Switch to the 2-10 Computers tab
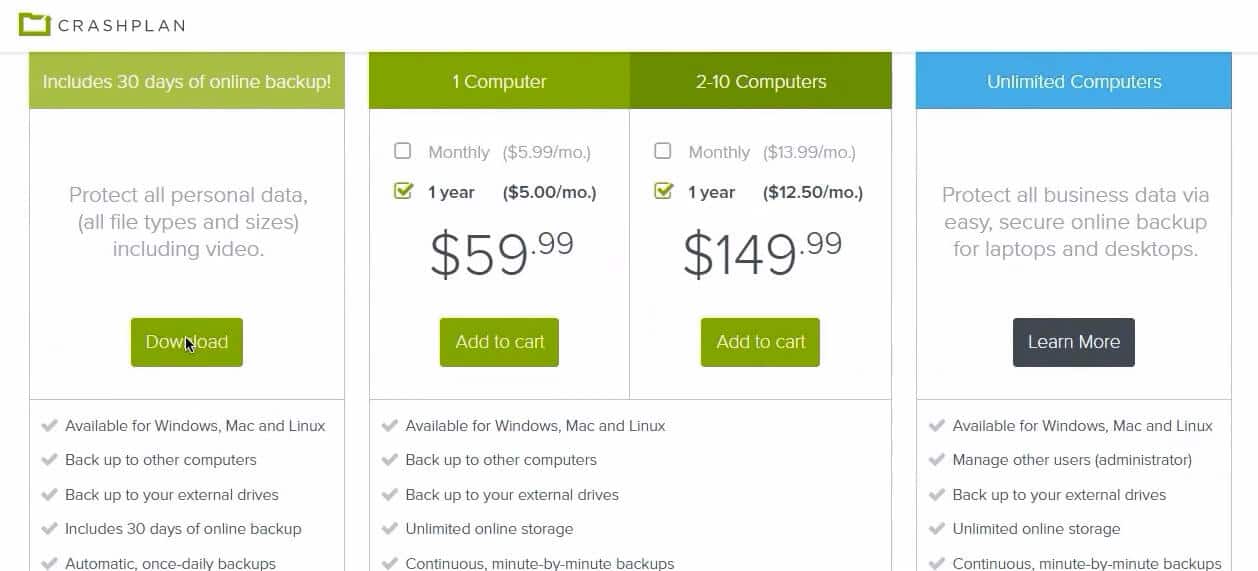Viewport: 1258px width, 571px height. (x=760, y=81)
